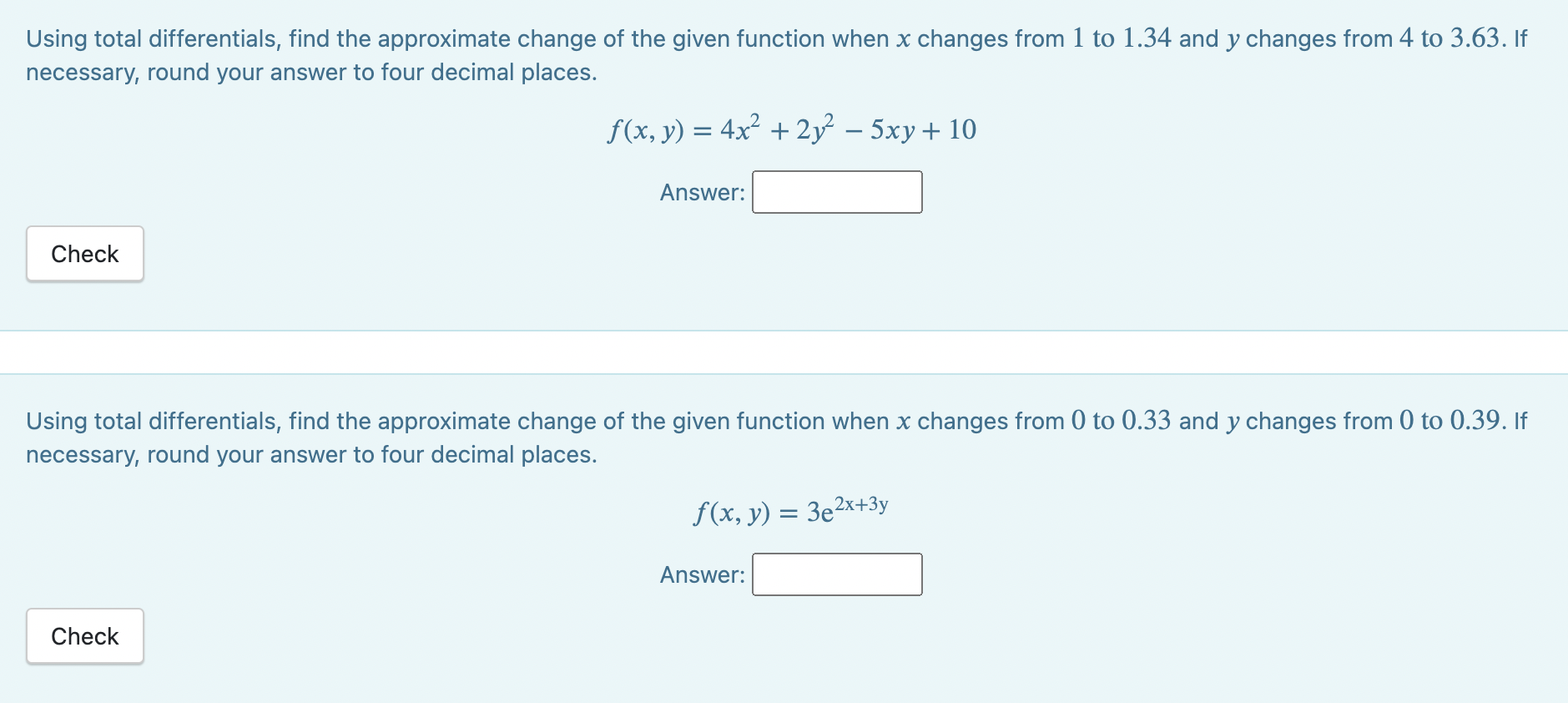Click the Check button for the second question
Image resolution: width=1568 pixels, height=703 pixels.
[x=83, y=635]
